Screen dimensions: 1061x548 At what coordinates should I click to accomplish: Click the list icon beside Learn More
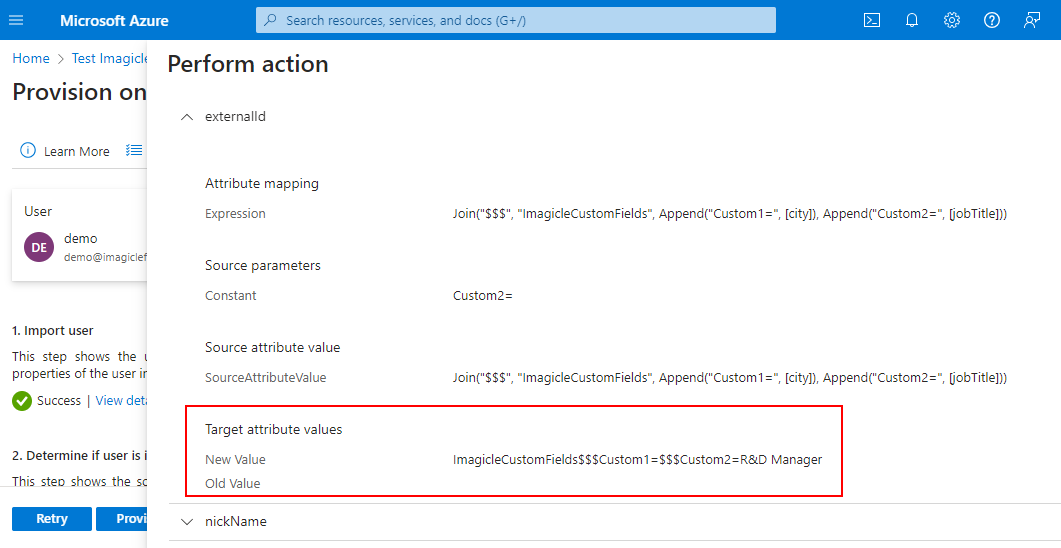click(x=133, y=151)
